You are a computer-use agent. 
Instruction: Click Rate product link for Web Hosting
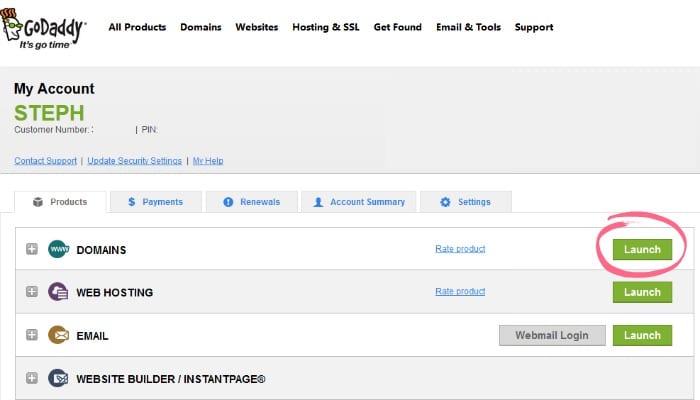click(460, 291)
